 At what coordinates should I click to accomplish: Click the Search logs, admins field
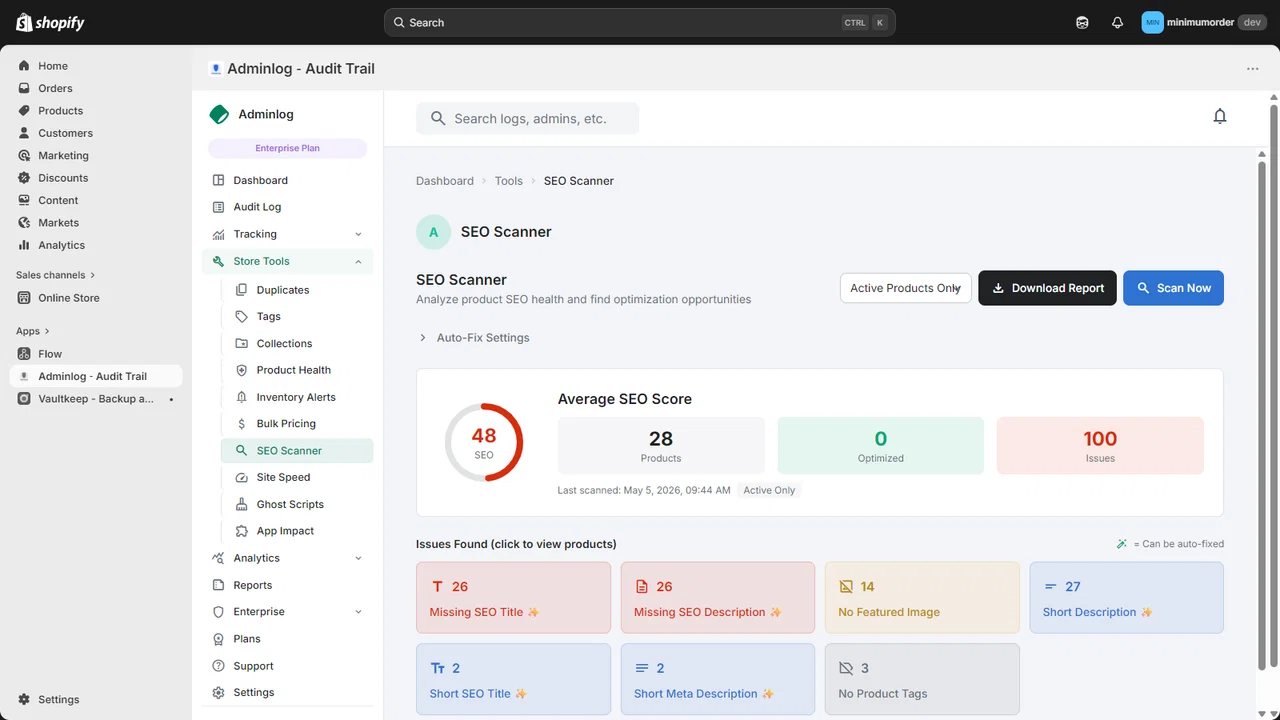527,118
